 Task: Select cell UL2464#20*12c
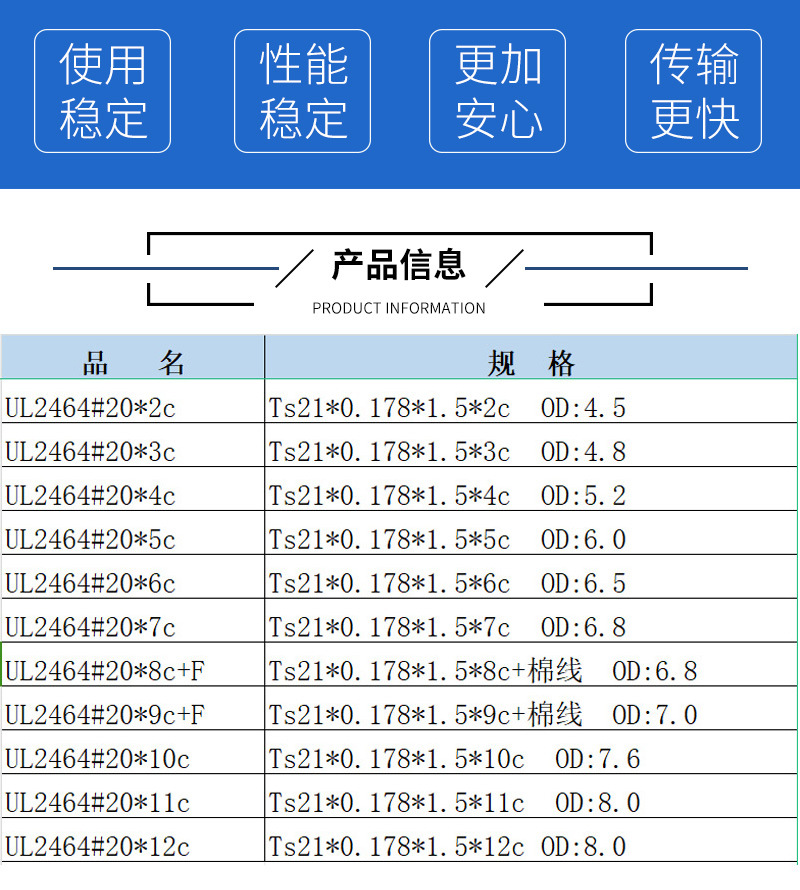point(133,840)
